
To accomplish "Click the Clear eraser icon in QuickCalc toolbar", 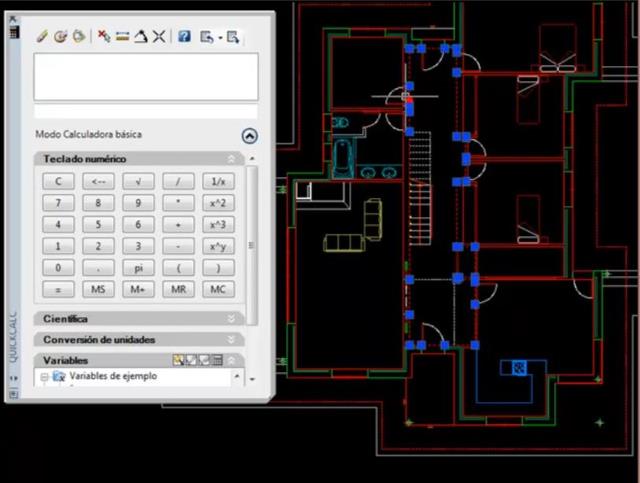I will tap(42, 36).
